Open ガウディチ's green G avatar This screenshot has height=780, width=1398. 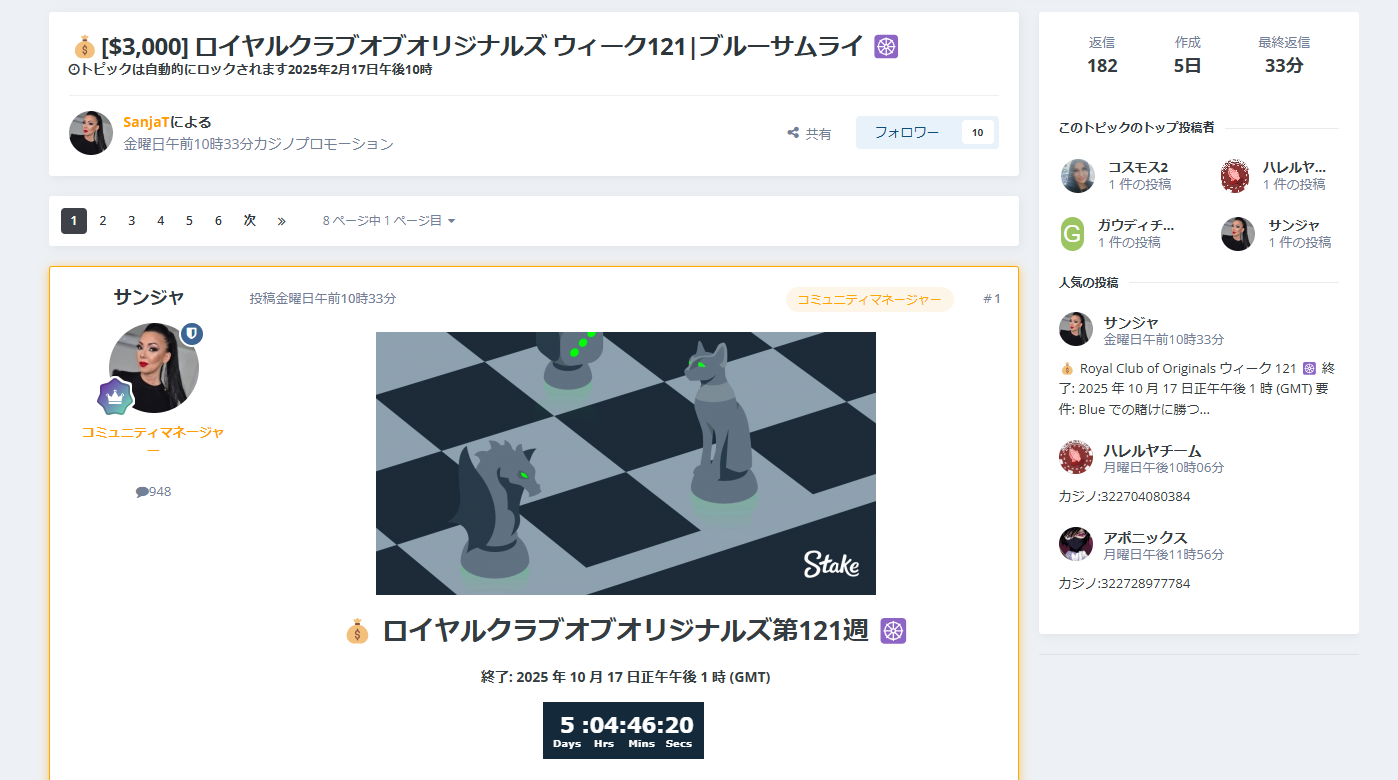point(1072,234)
